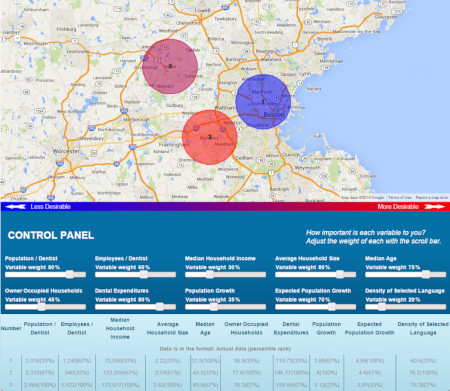The image size is (450, 391).
Task: Click the CONTROL PANEL heading
Action: 51,235
